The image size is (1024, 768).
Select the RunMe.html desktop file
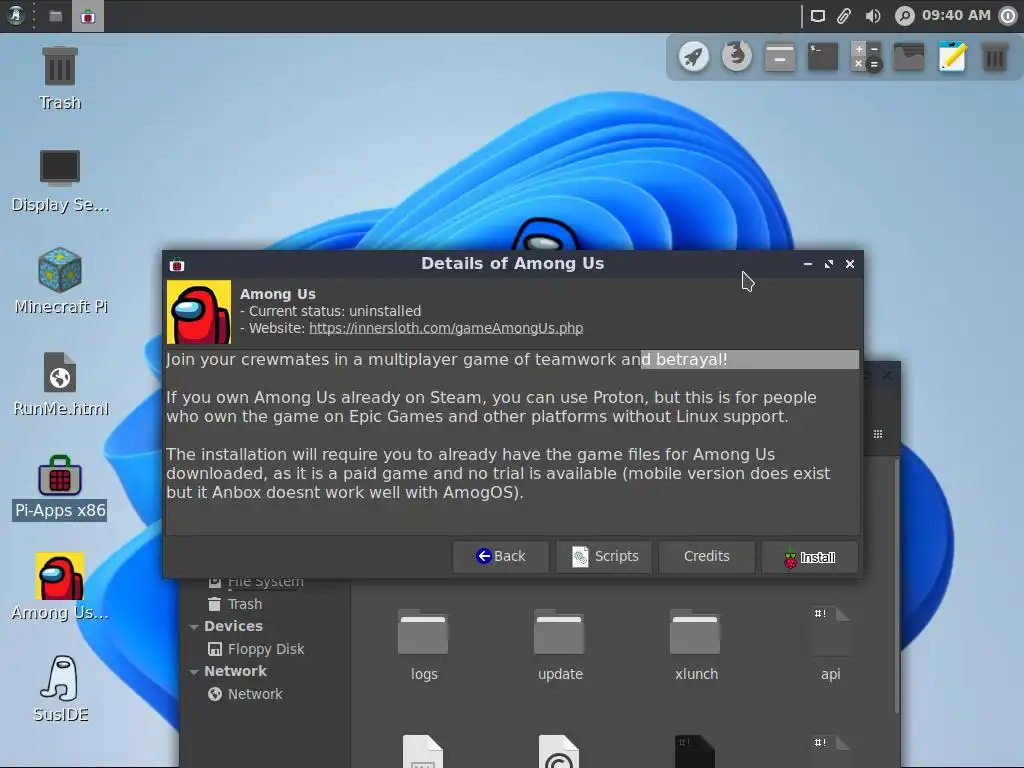60,384
